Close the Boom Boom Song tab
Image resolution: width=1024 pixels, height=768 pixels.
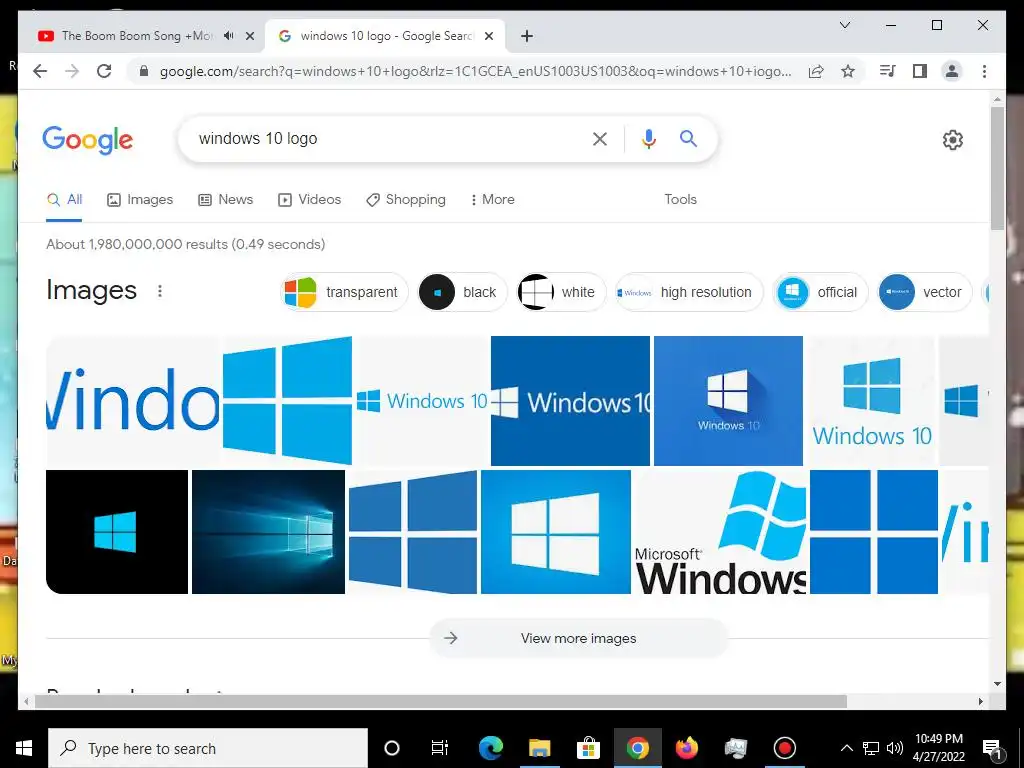pos(249,36)
